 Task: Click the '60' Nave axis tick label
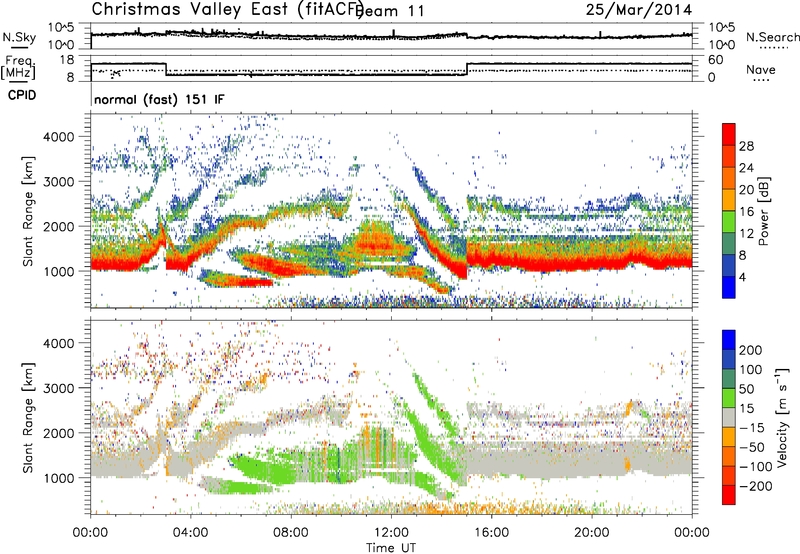tap(716, 60)
